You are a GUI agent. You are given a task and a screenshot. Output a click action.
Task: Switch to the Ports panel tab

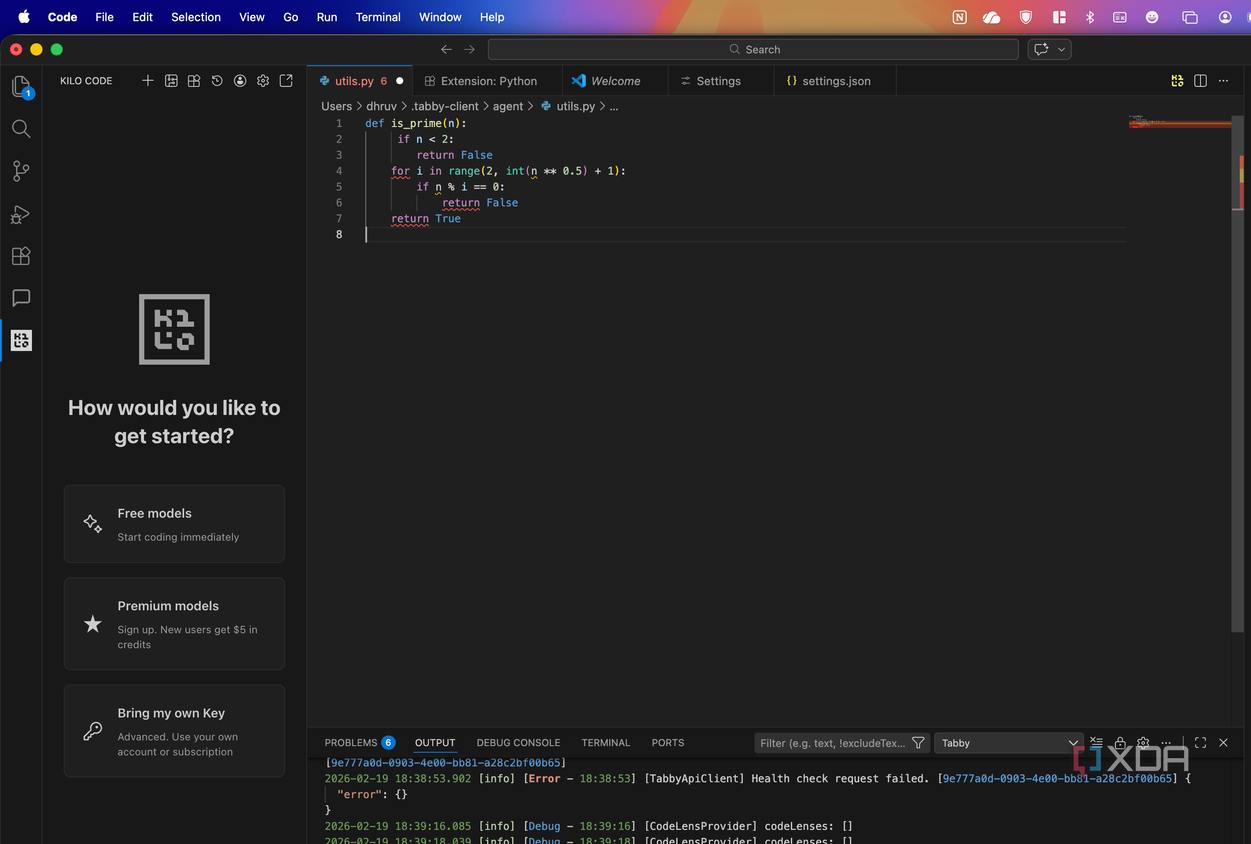[x=668, y=743]
